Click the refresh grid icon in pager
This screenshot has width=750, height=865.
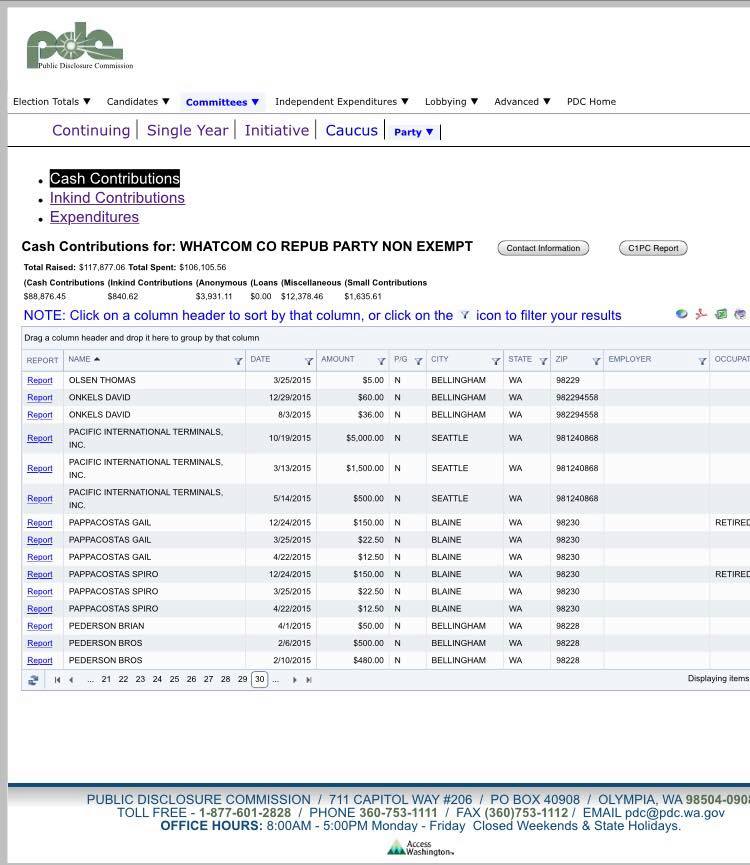(33, 680)
